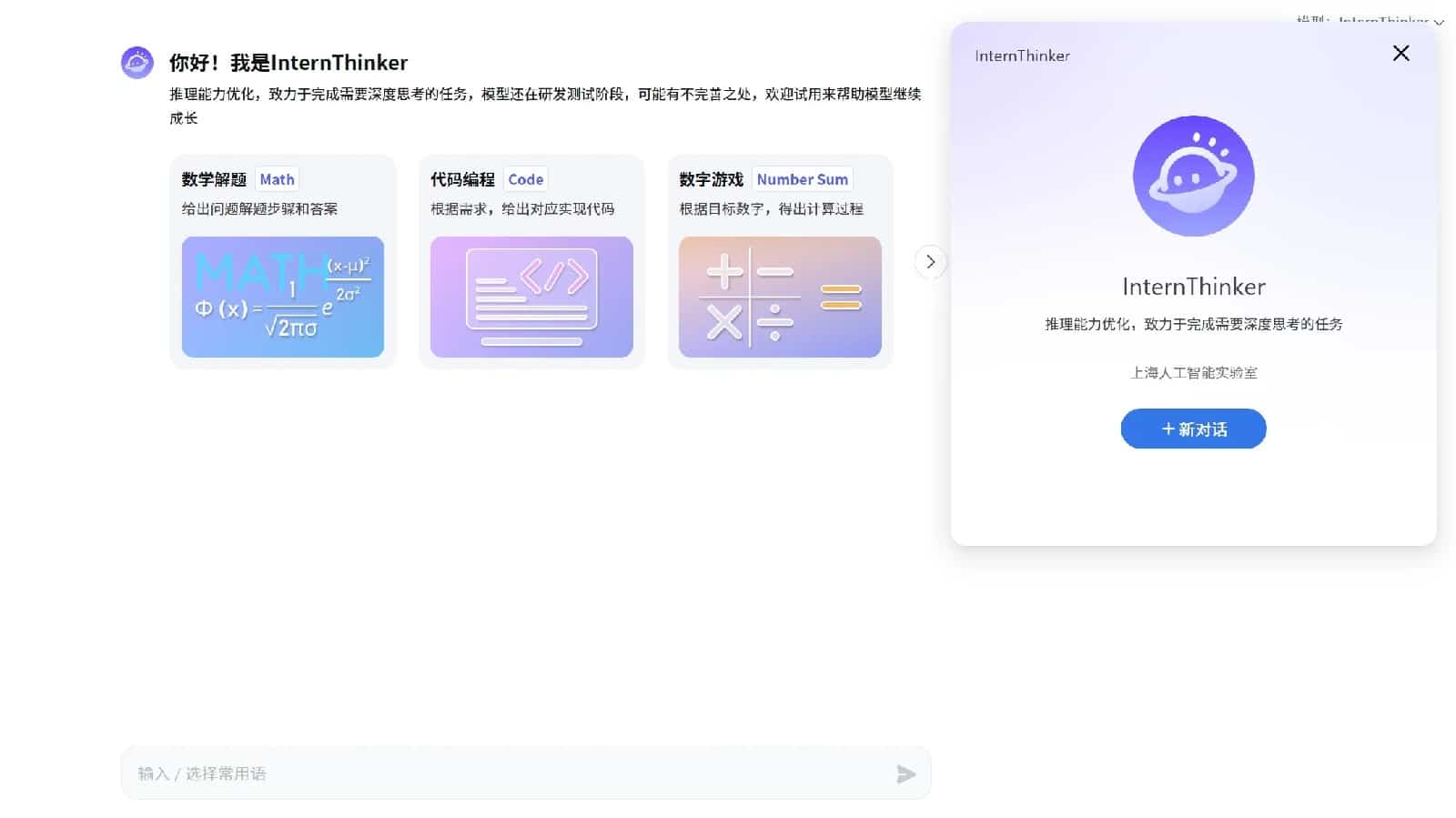Click the 给出问题解题步骤和答案 description

(259, 208)
